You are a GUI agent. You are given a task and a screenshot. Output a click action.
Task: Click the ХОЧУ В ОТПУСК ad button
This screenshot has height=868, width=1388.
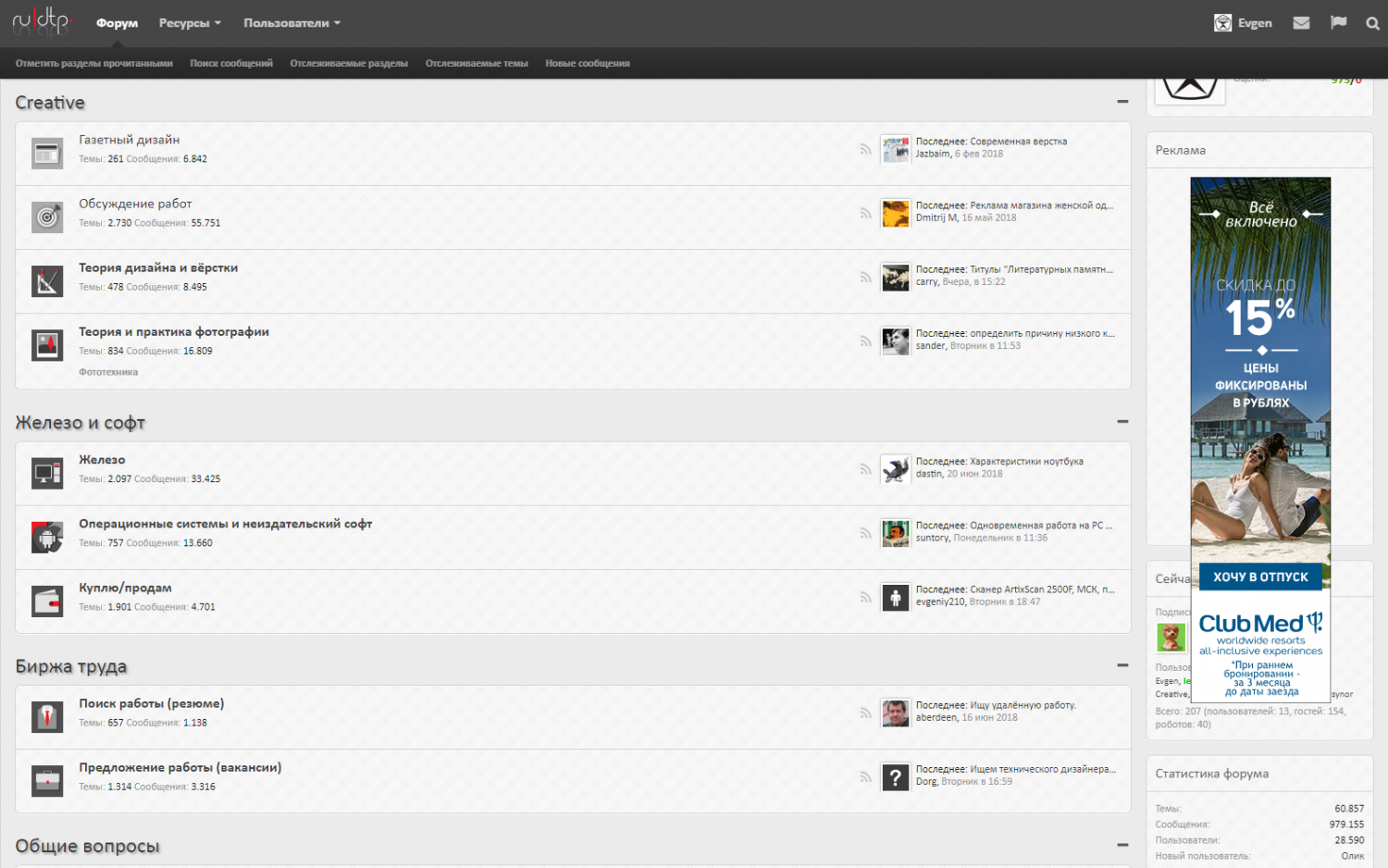(1260, 577)
